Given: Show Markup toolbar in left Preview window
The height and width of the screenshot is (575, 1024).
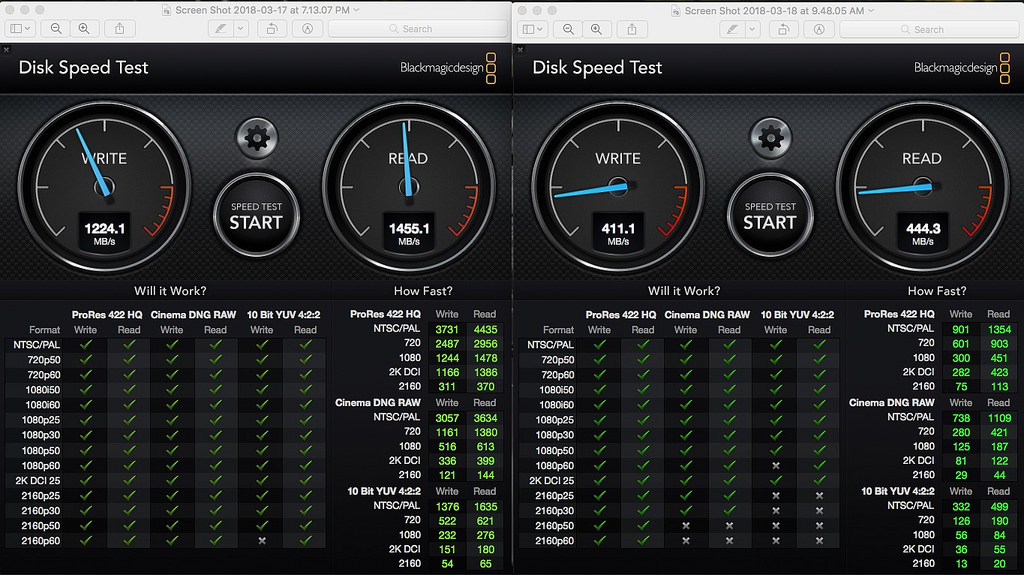Looking at the screenshot, I should click(x=308, y=29).
